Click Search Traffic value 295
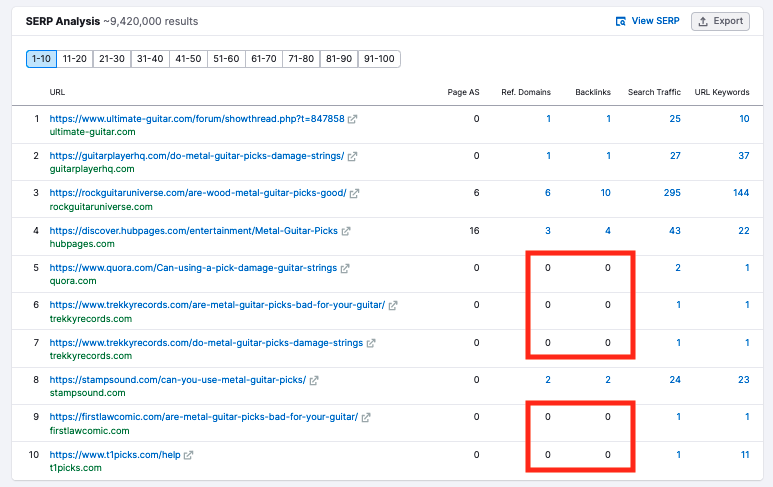The height and width of the screenshot is (487, 773). [x=672, y=193]
